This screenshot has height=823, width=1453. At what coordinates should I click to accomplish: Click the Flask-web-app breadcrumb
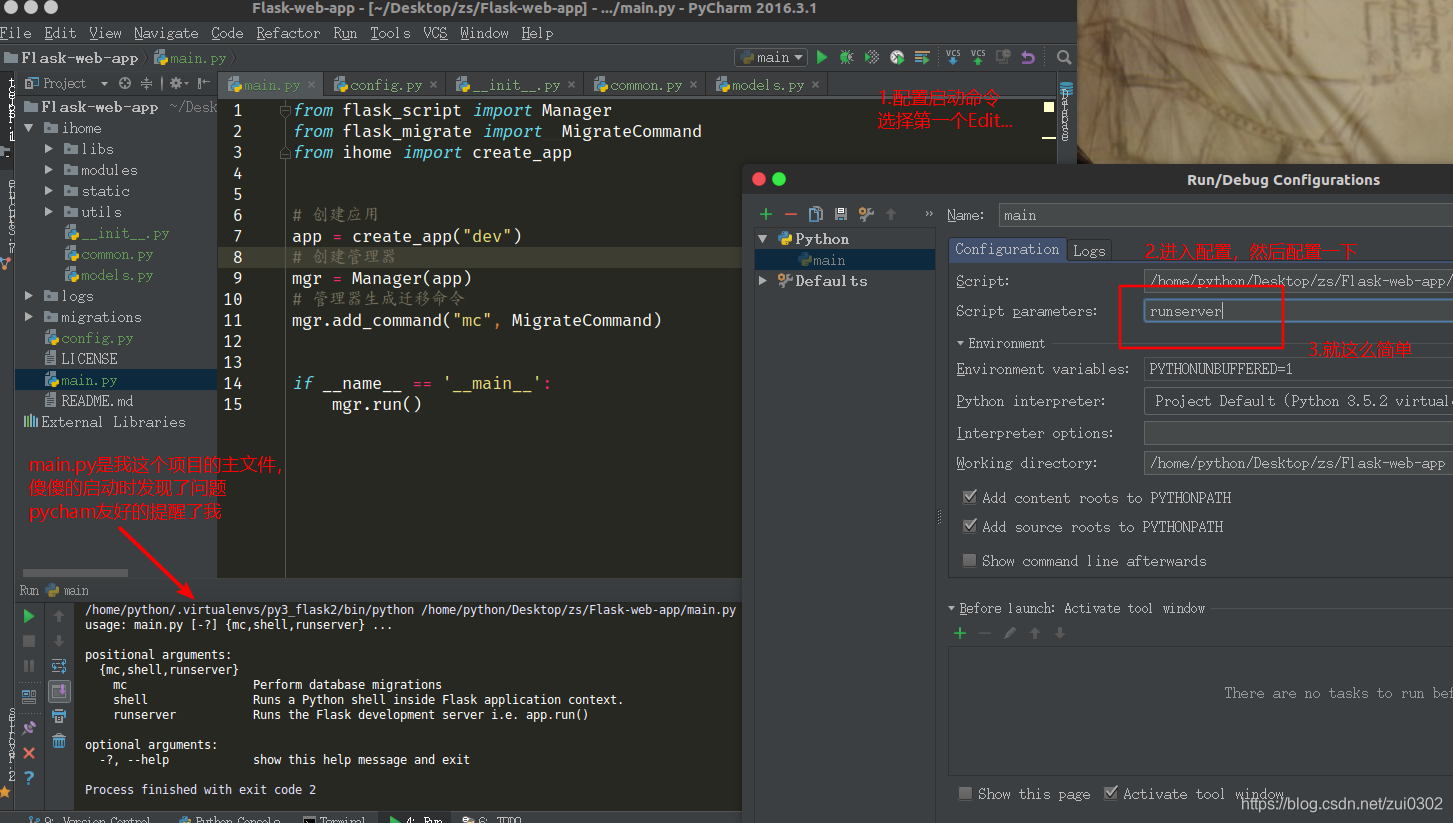pyautogui.click(x=73, y=58)
